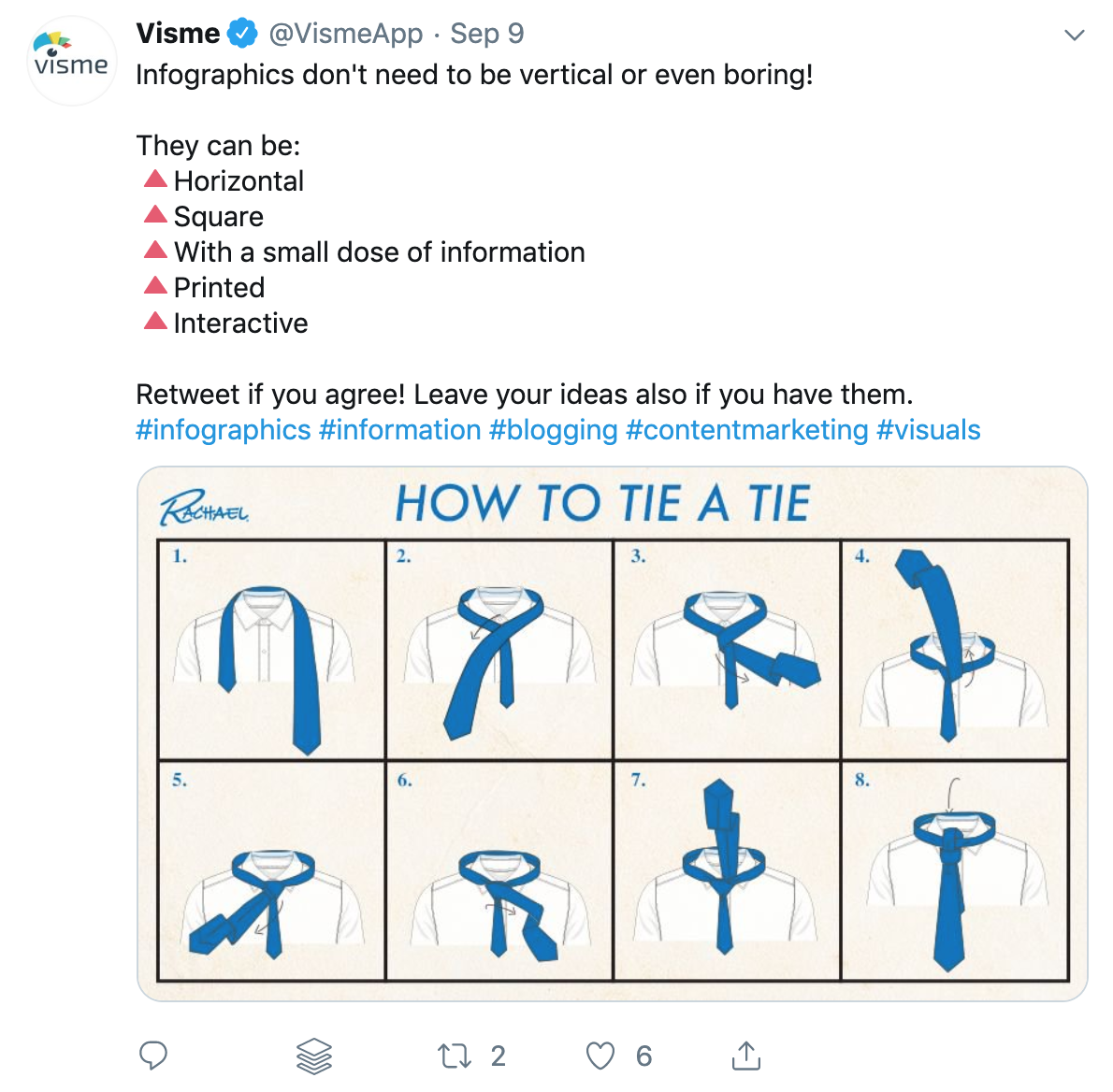Viewport: 1113px width, 1092px height.
Task: Click the Visme profile avatar
Action: pyautogui.click(x=71, y=61)
